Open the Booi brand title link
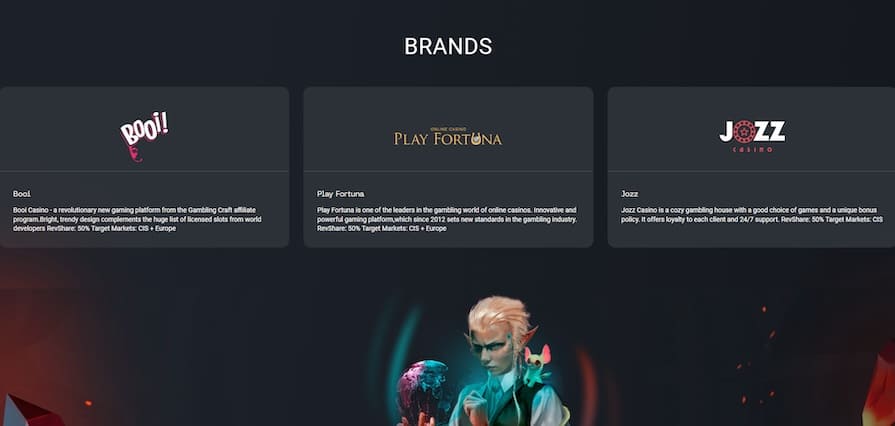The image size is (895, 426). pos(22,194)
